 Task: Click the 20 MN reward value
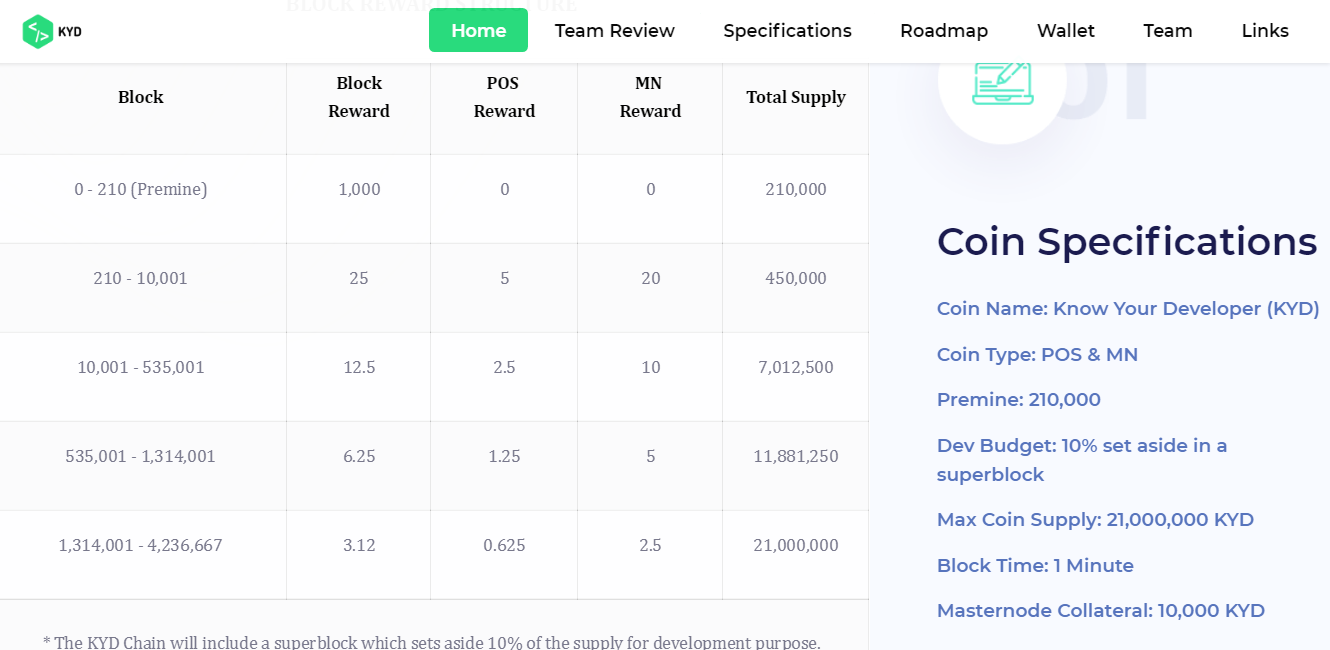coord(651,278)
